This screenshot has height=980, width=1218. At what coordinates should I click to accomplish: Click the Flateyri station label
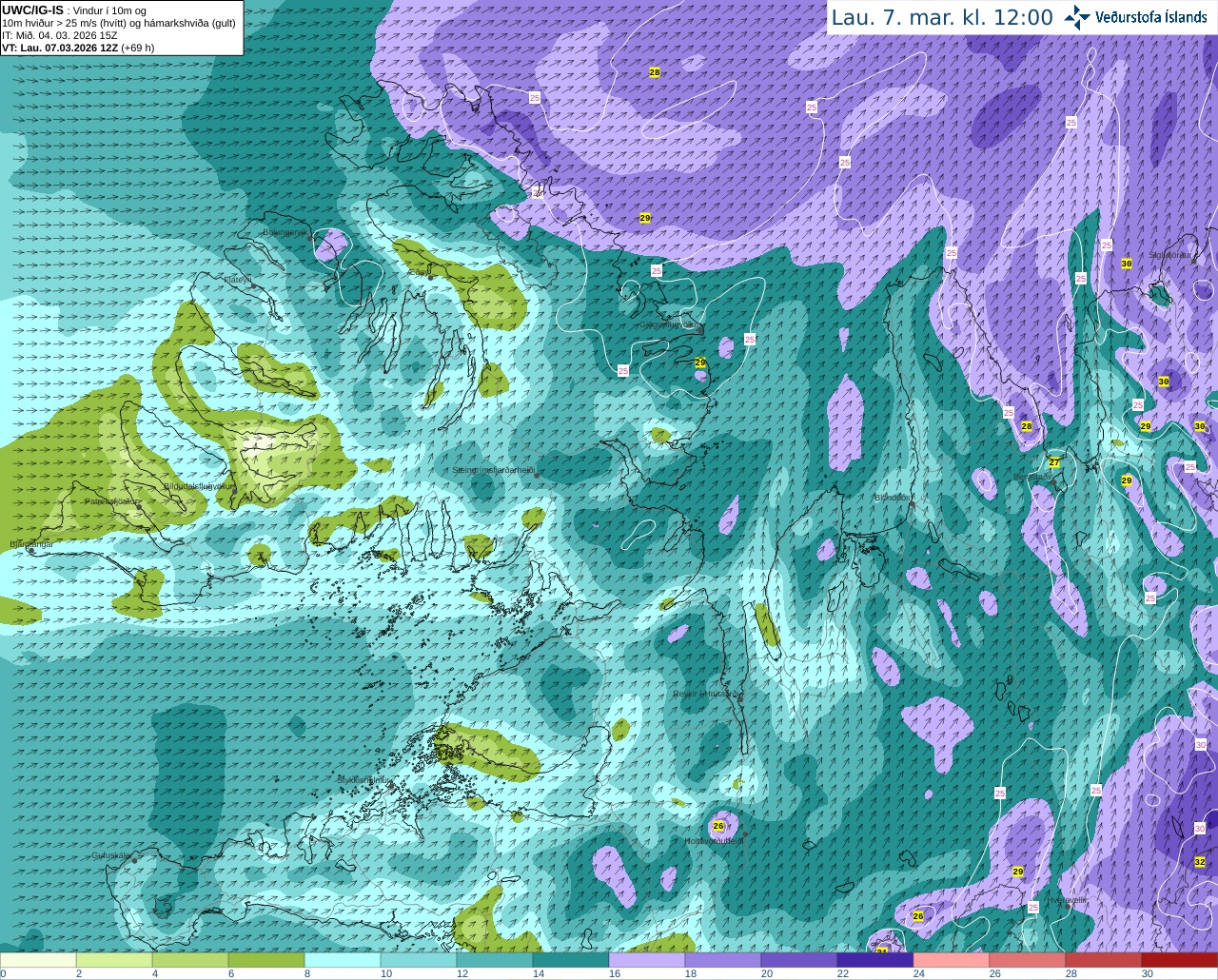237,280
